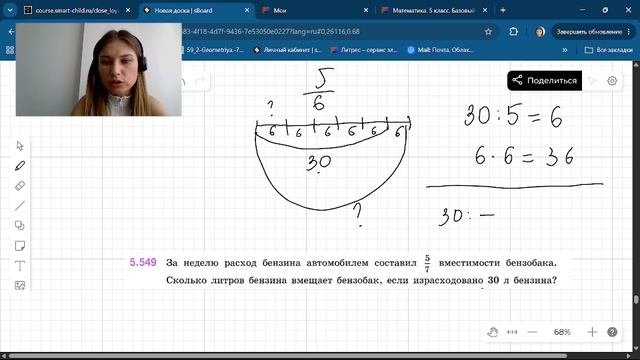This screenshot has width=640, height=360.
Task: Open a new browser tab
Action: pos(503,10)
